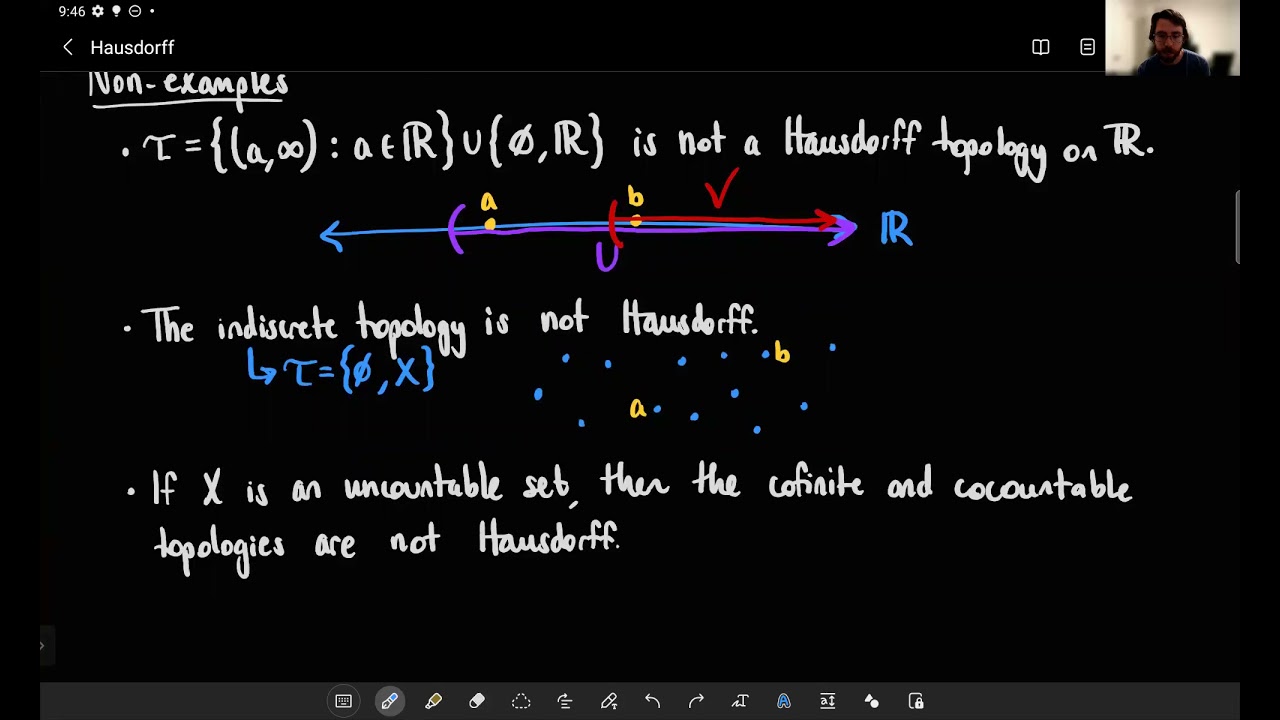Select the Pen tool

click(389, 701)
